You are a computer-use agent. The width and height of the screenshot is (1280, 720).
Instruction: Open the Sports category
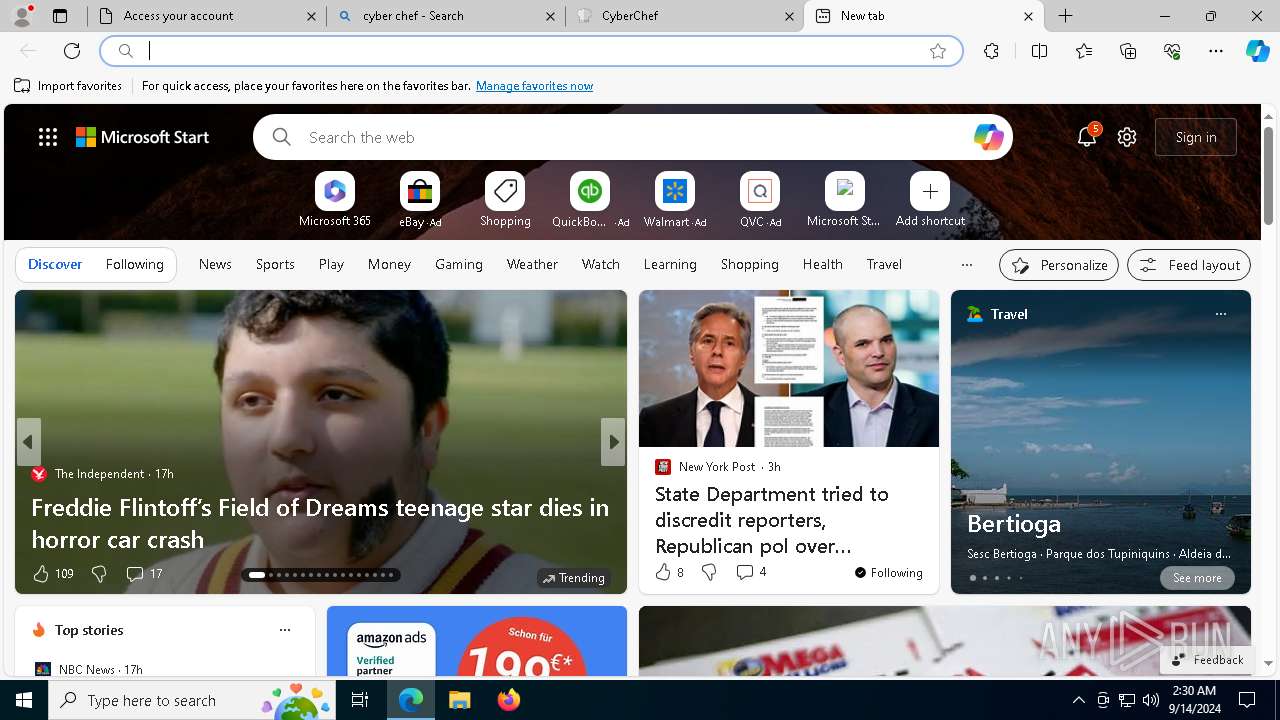[275, 264]
